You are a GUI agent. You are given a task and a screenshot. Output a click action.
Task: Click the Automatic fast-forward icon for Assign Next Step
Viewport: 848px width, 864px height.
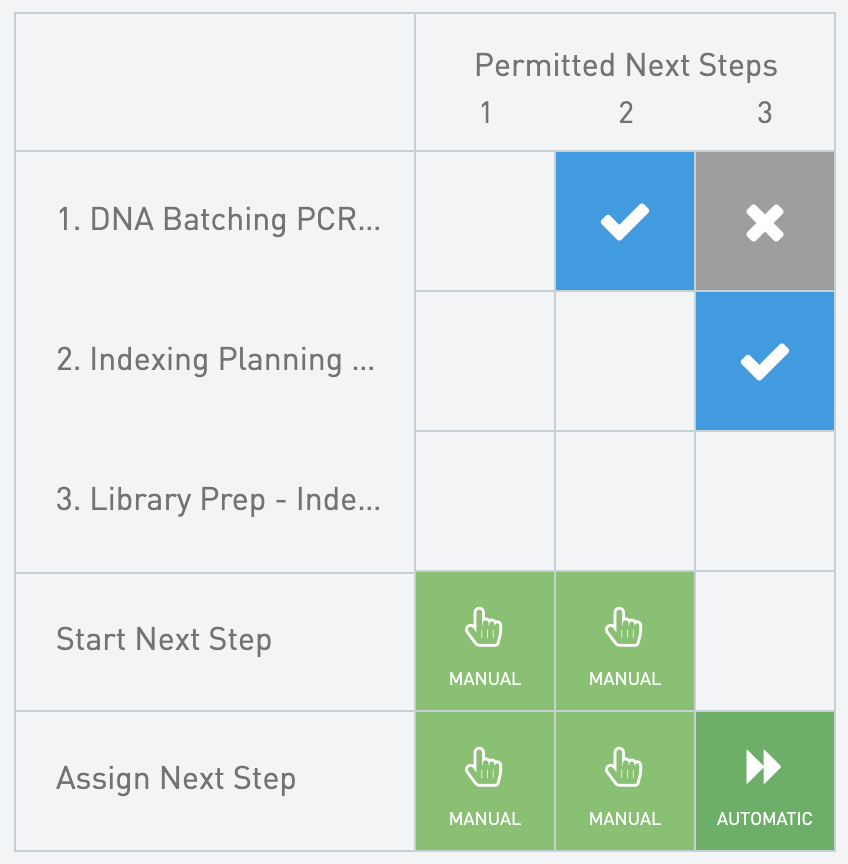(765, 768)
